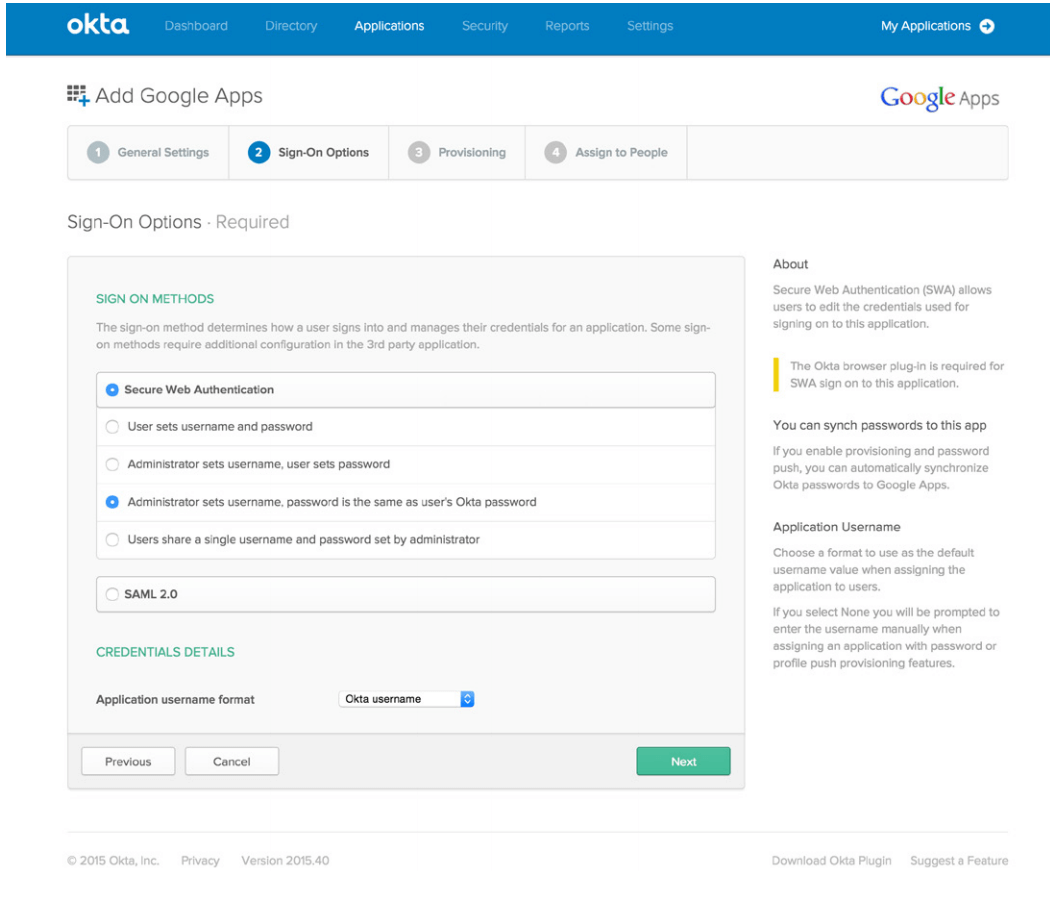Image resolution: width=1056 pixels, height=902 pixels.
Task: Click step 2 circle for Sign-On Options
Action: [259, 153]
